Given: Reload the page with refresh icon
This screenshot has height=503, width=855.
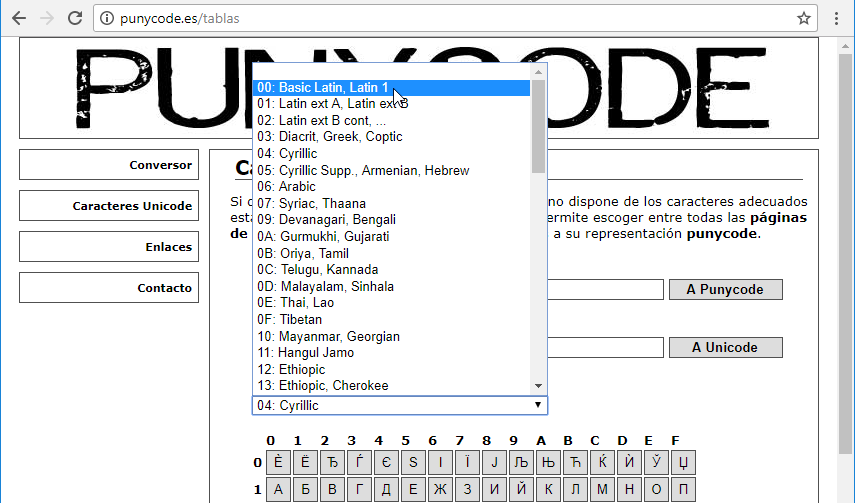Looking at the screenshot, I should pos(75,18).
